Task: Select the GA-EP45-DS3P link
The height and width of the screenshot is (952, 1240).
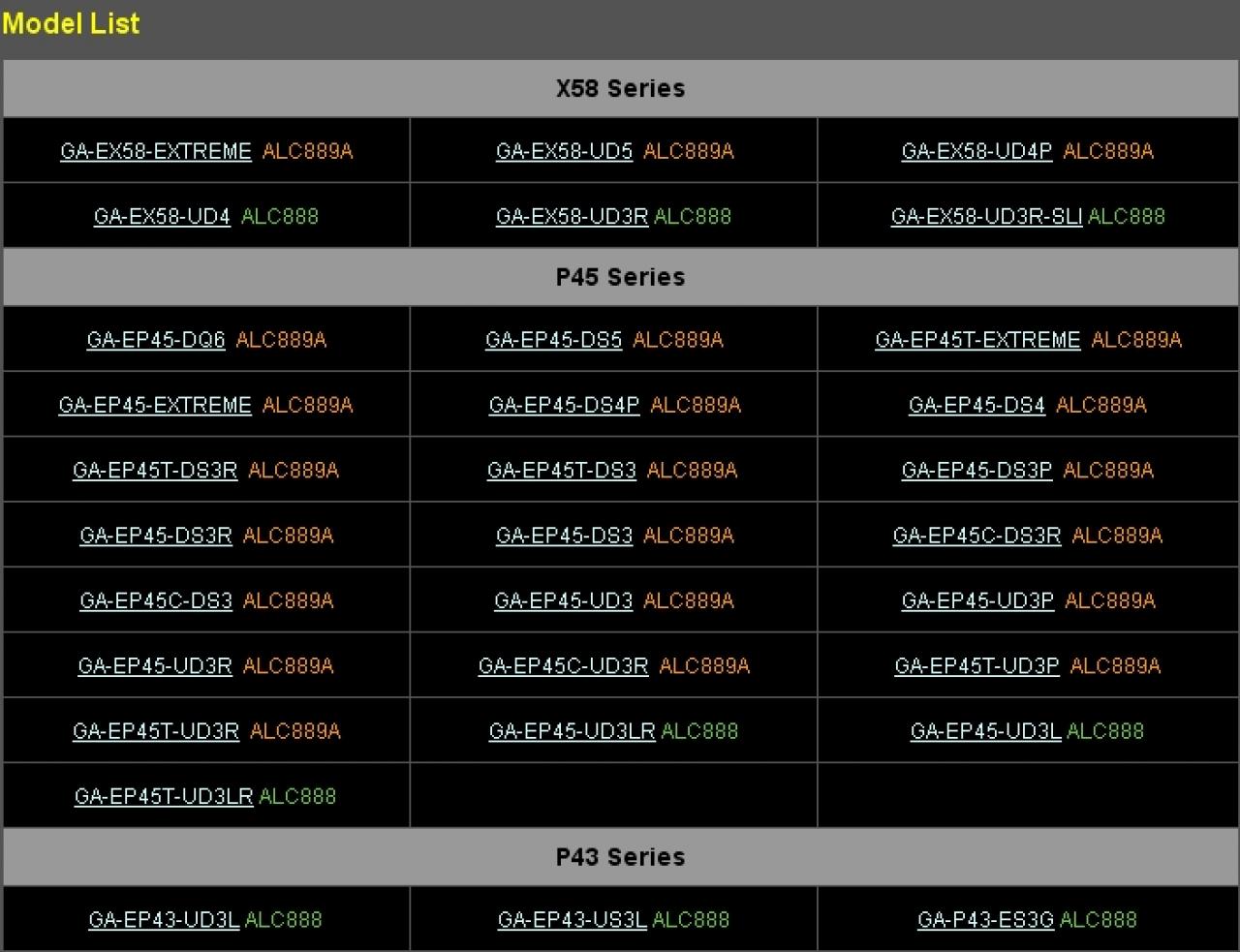Action: (x=976, y=471)
